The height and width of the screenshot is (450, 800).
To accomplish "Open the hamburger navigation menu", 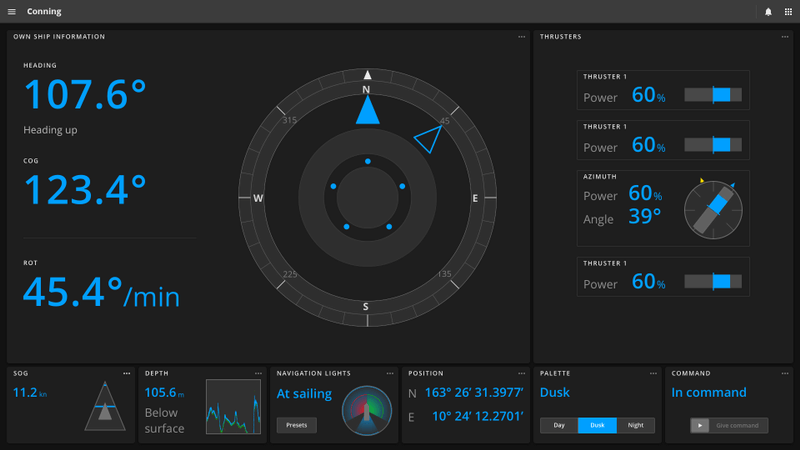I will pyautogui.click(x=12, y=12).
